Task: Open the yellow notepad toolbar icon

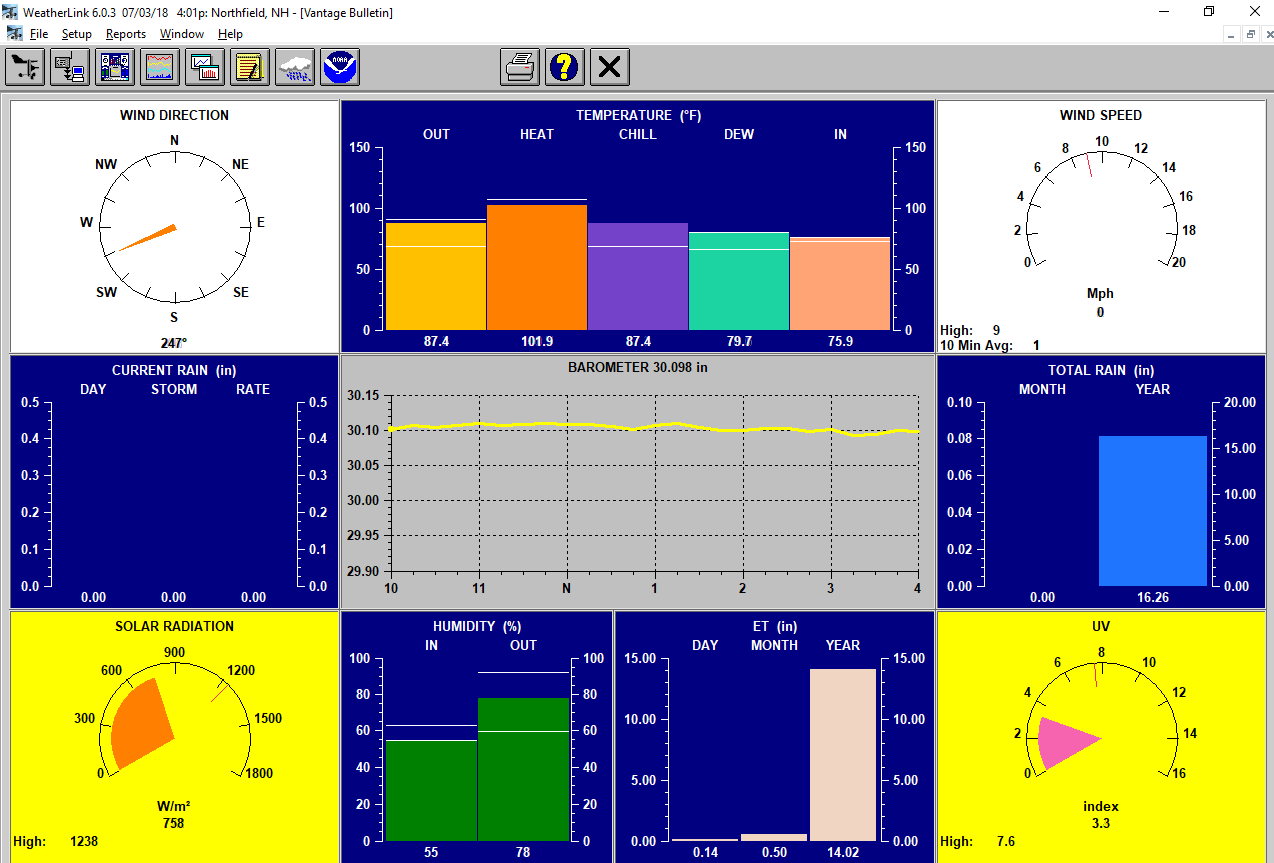Action: (250, 67)
